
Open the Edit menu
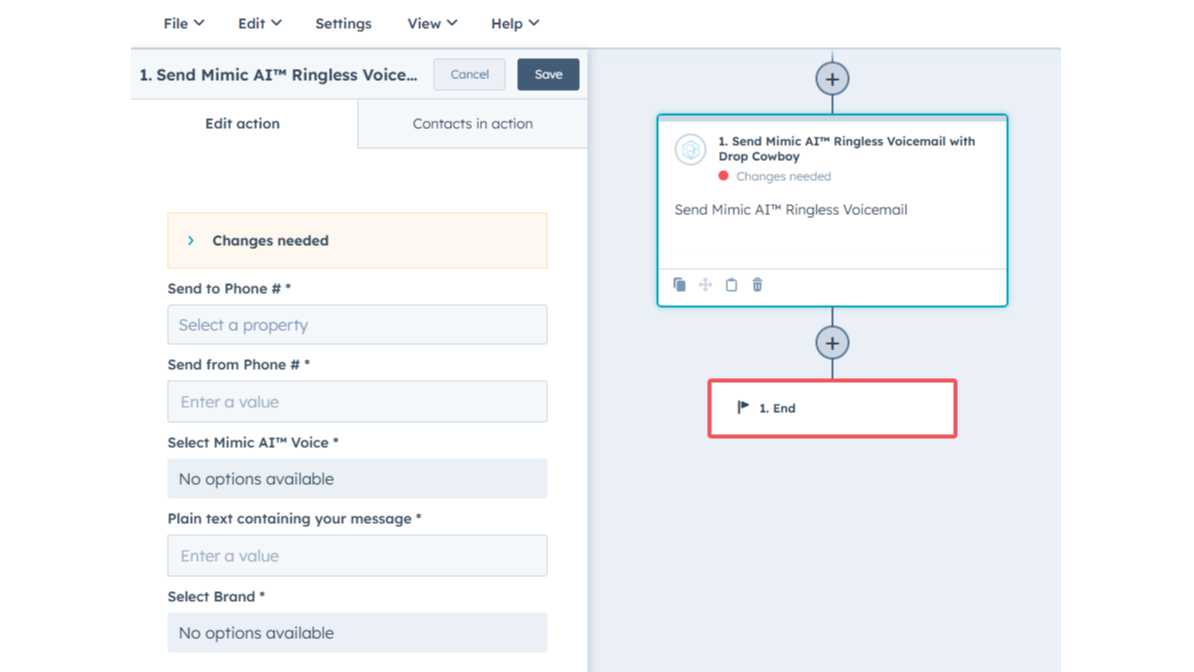click(x=259, y=23)
